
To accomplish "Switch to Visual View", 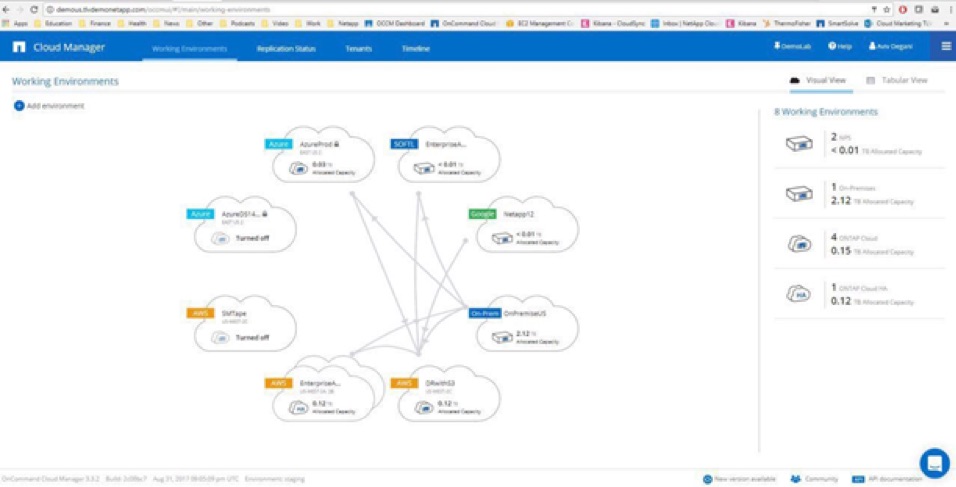I will tap(818, 80).
